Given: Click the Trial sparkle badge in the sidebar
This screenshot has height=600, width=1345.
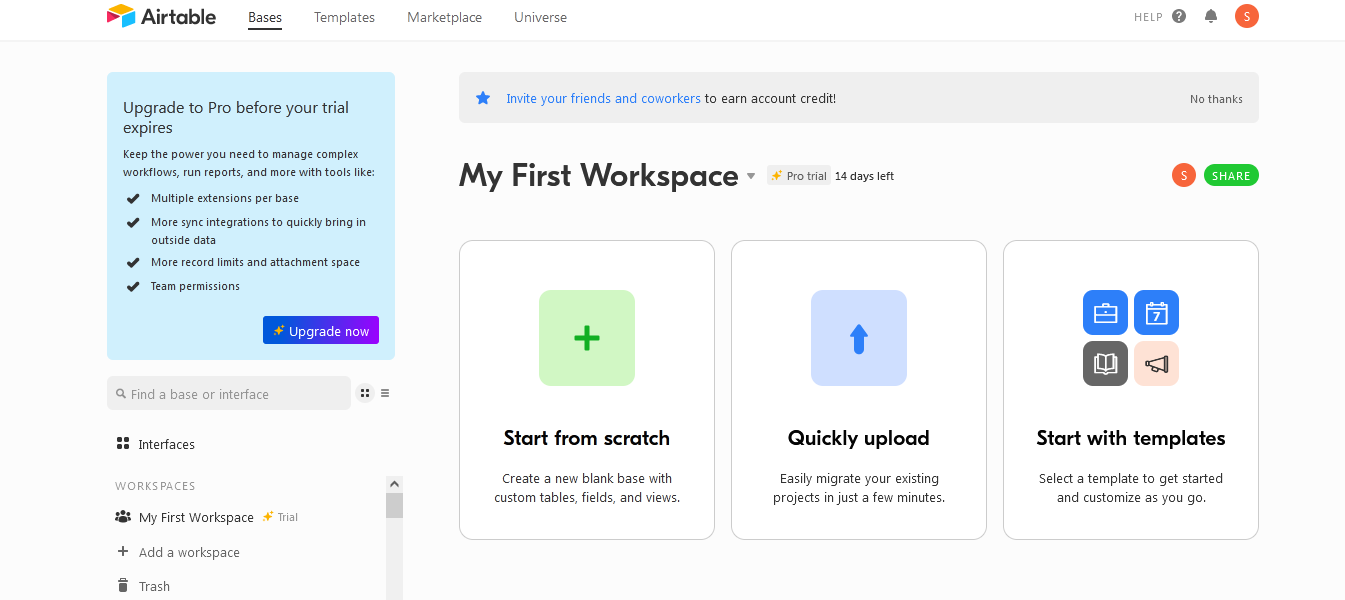Looking at the screenshot, I should (x=280, y=517).
